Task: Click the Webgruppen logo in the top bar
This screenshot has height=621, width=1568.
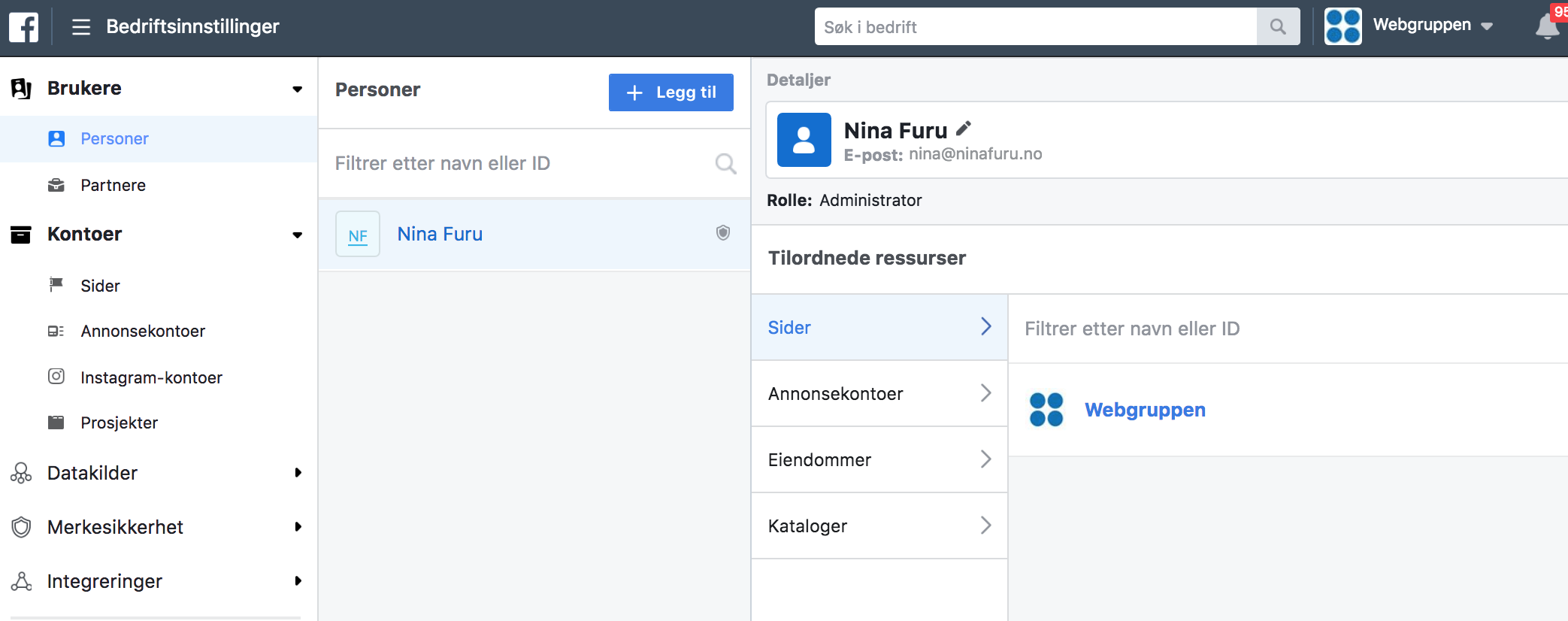Action: coord(1342,26)
